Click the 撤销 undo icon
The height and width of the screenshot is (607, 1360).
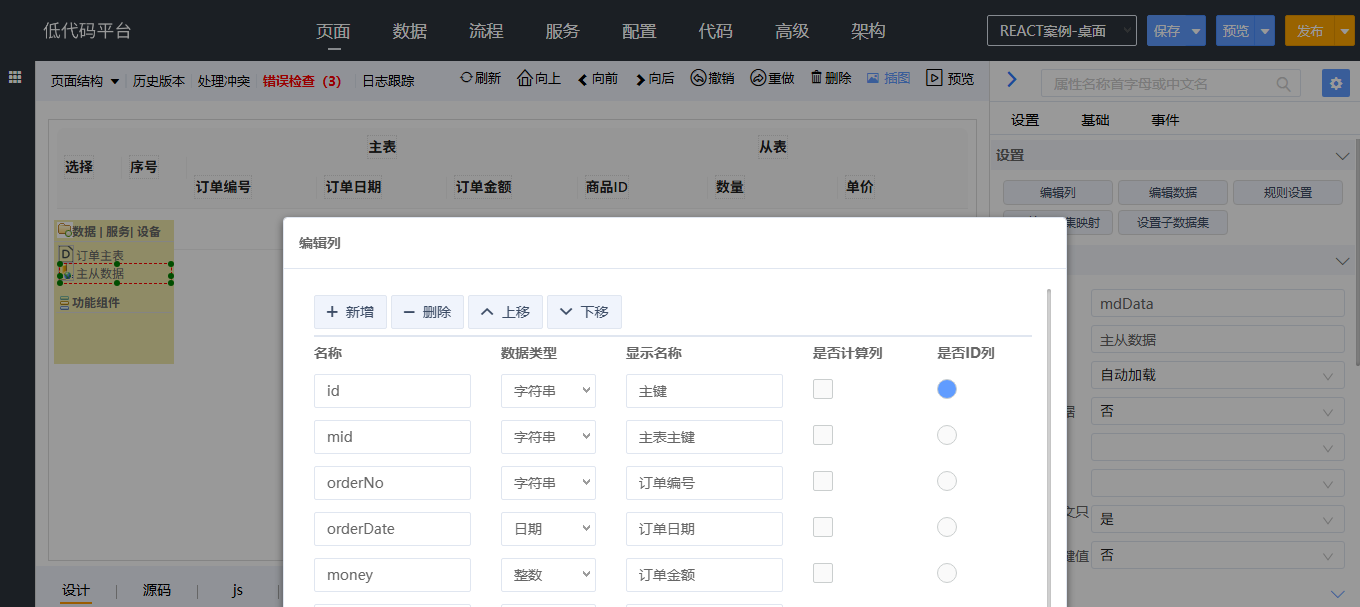pyautogui.click(x=698, y=78)
